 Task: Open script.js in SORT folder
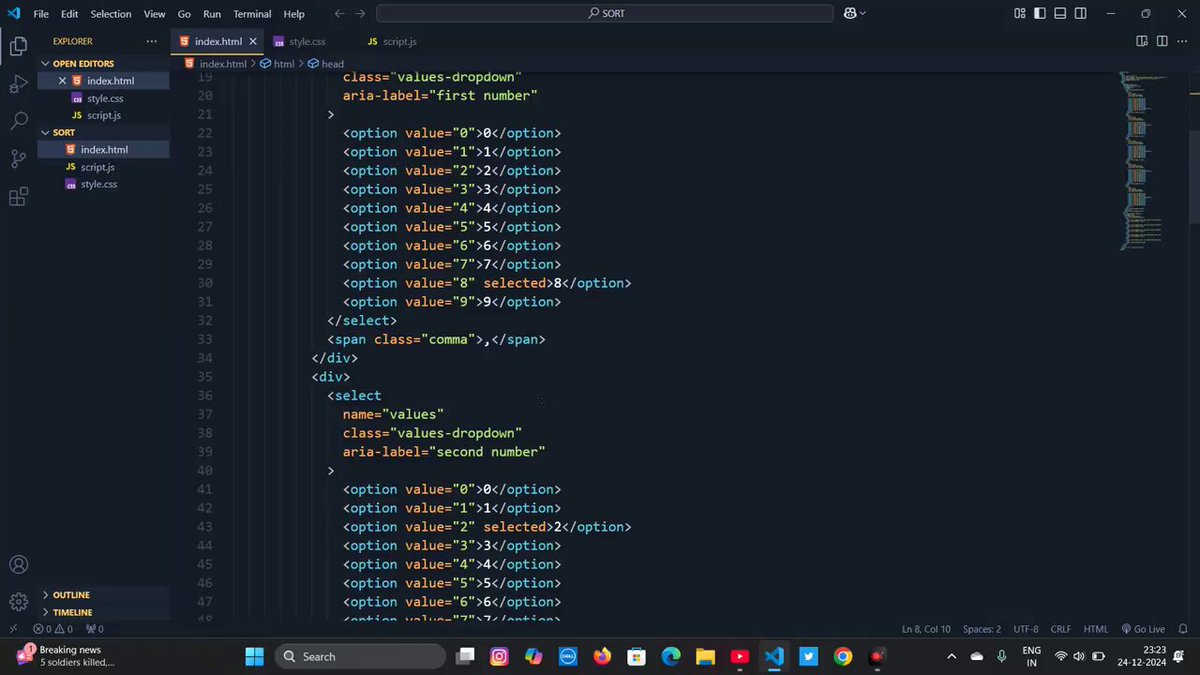pos(97,167)
